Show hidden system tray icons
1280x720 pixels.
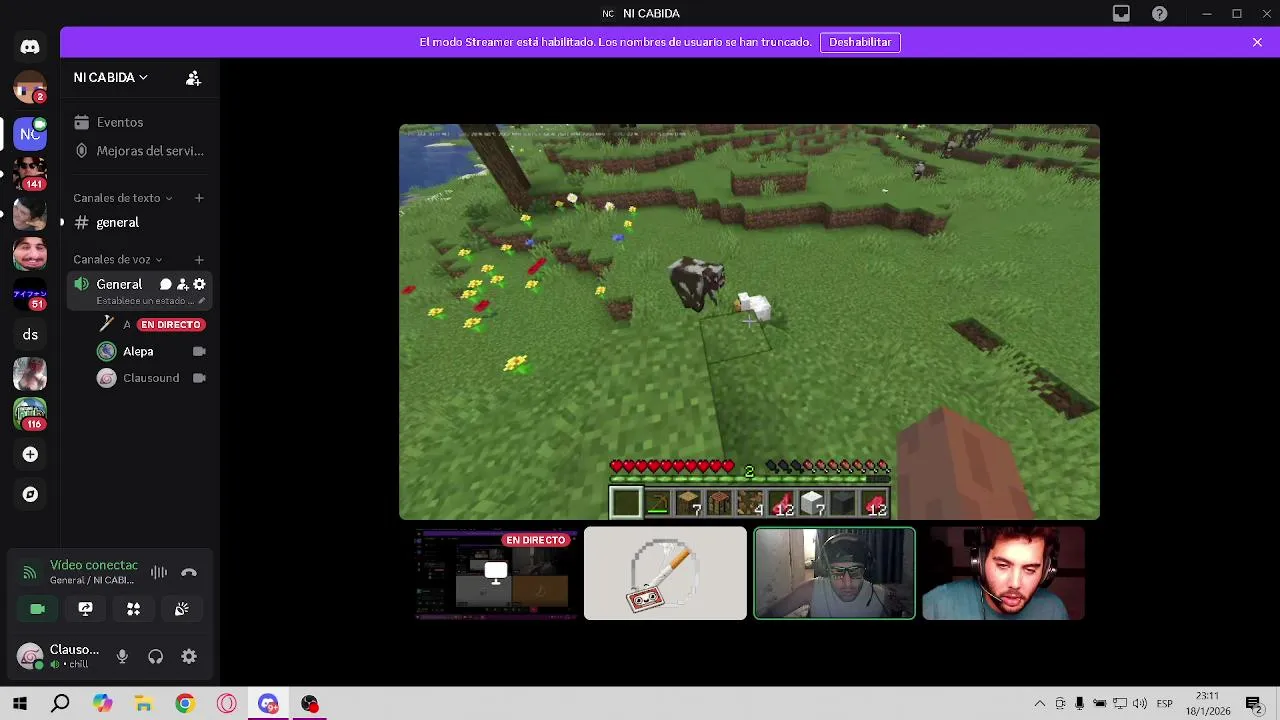pos(1040,704)
